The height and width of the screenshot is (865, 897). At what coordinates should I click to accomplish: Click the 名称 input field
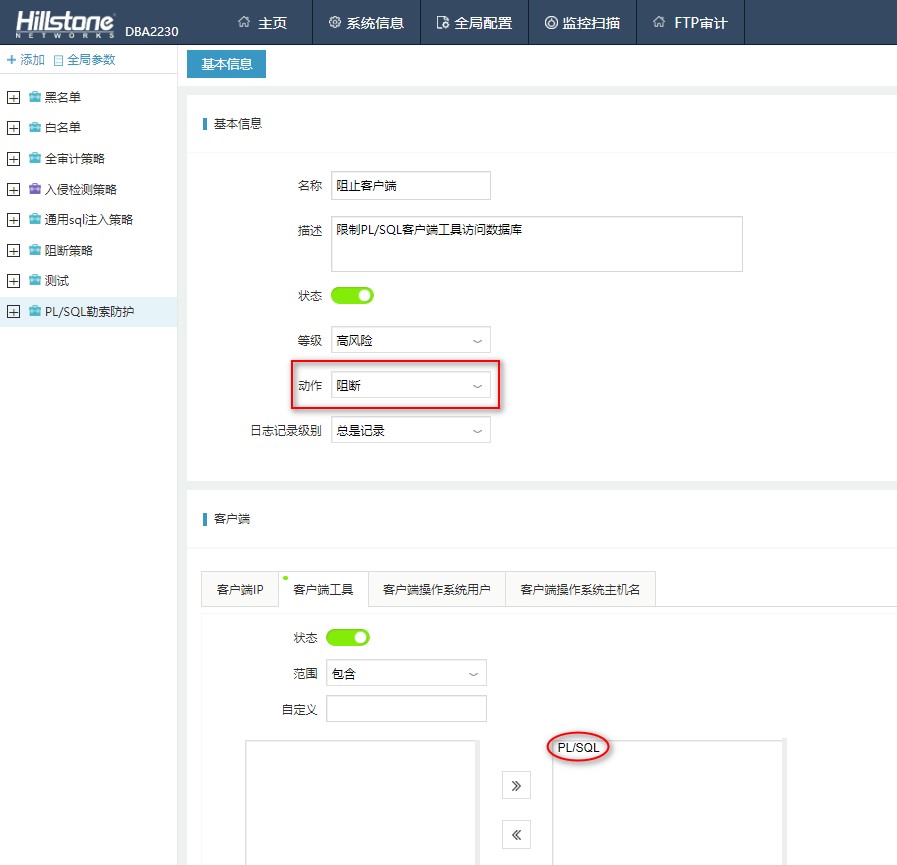[411, 185]
